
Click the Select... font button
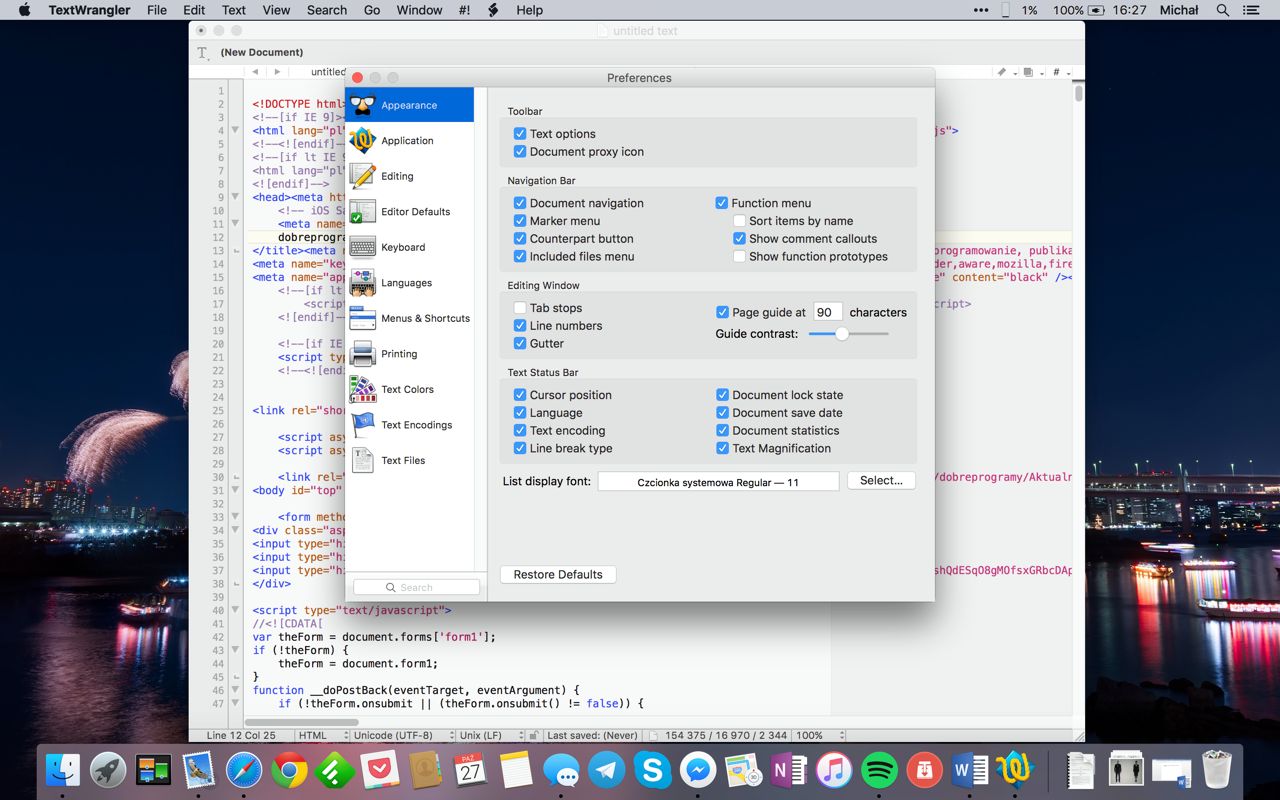[x=881, y=481]
